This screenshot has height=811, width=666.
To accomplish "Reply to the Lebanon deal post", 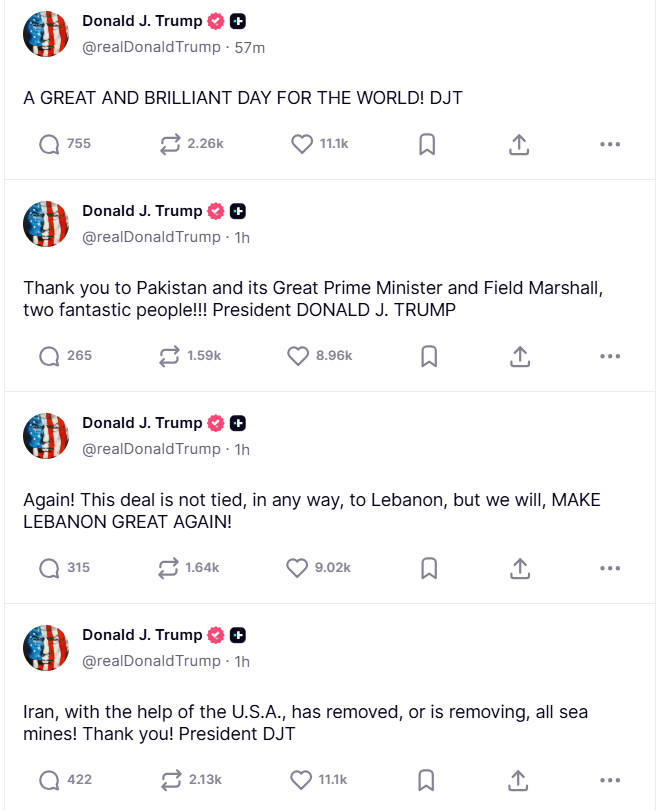I will click(49, 568).
